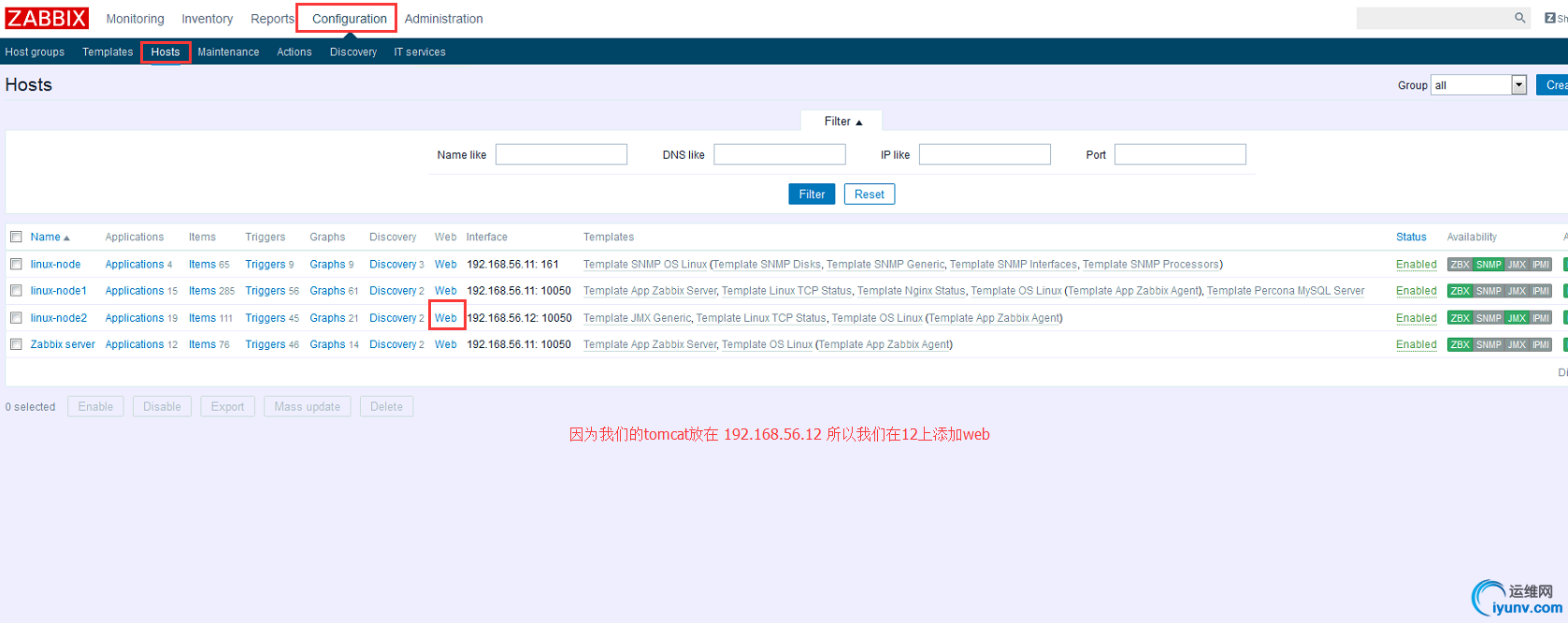Focus the Port input field
This screenshot has width=1568, height=623.
[x=1180, y=154]
